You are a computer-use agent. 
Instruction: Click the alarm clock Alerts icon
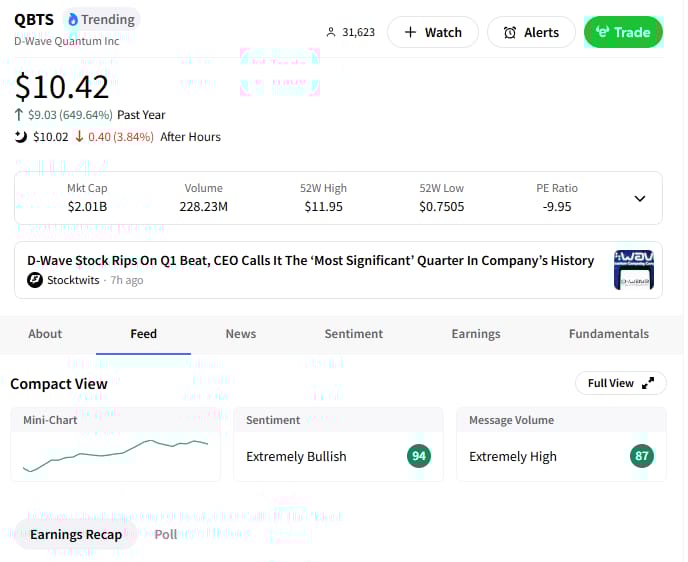coord(510,32)
